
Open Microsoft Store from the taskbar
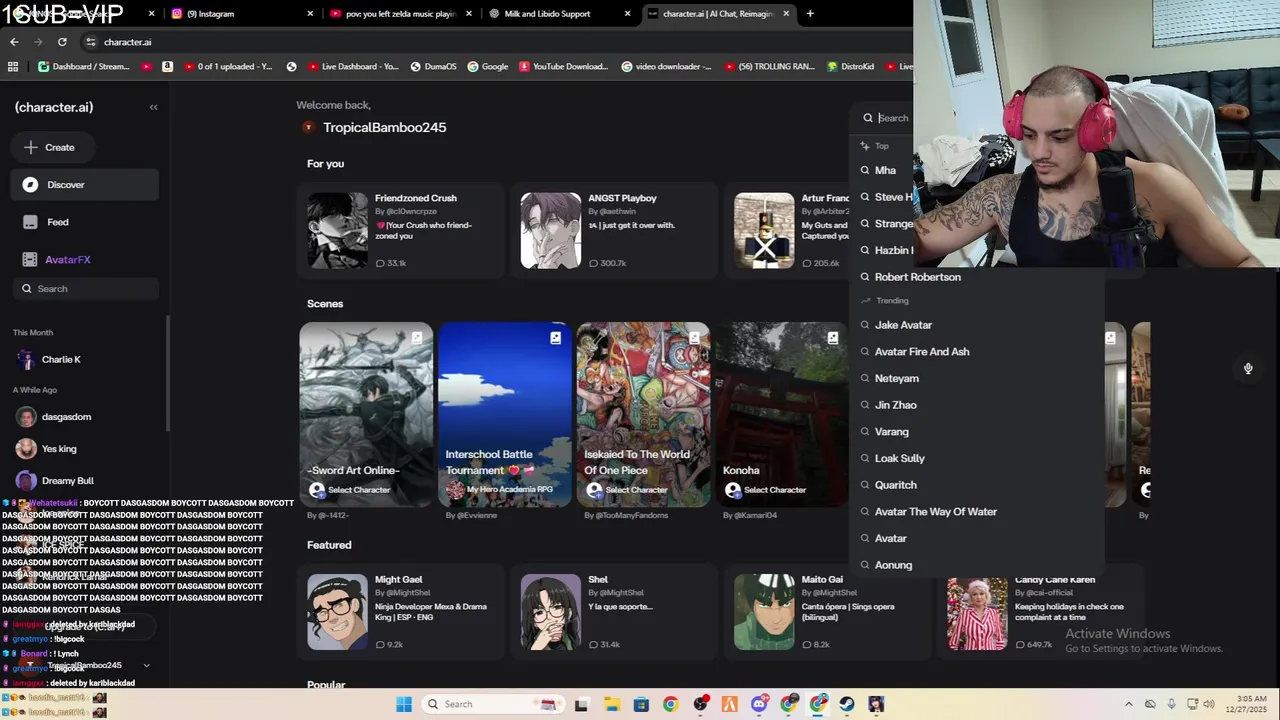click(x=641, y=704)
